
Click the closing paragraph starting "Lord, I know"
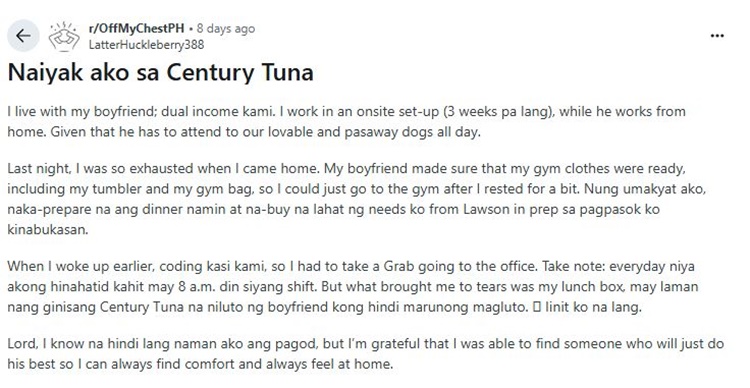(365, 354)
